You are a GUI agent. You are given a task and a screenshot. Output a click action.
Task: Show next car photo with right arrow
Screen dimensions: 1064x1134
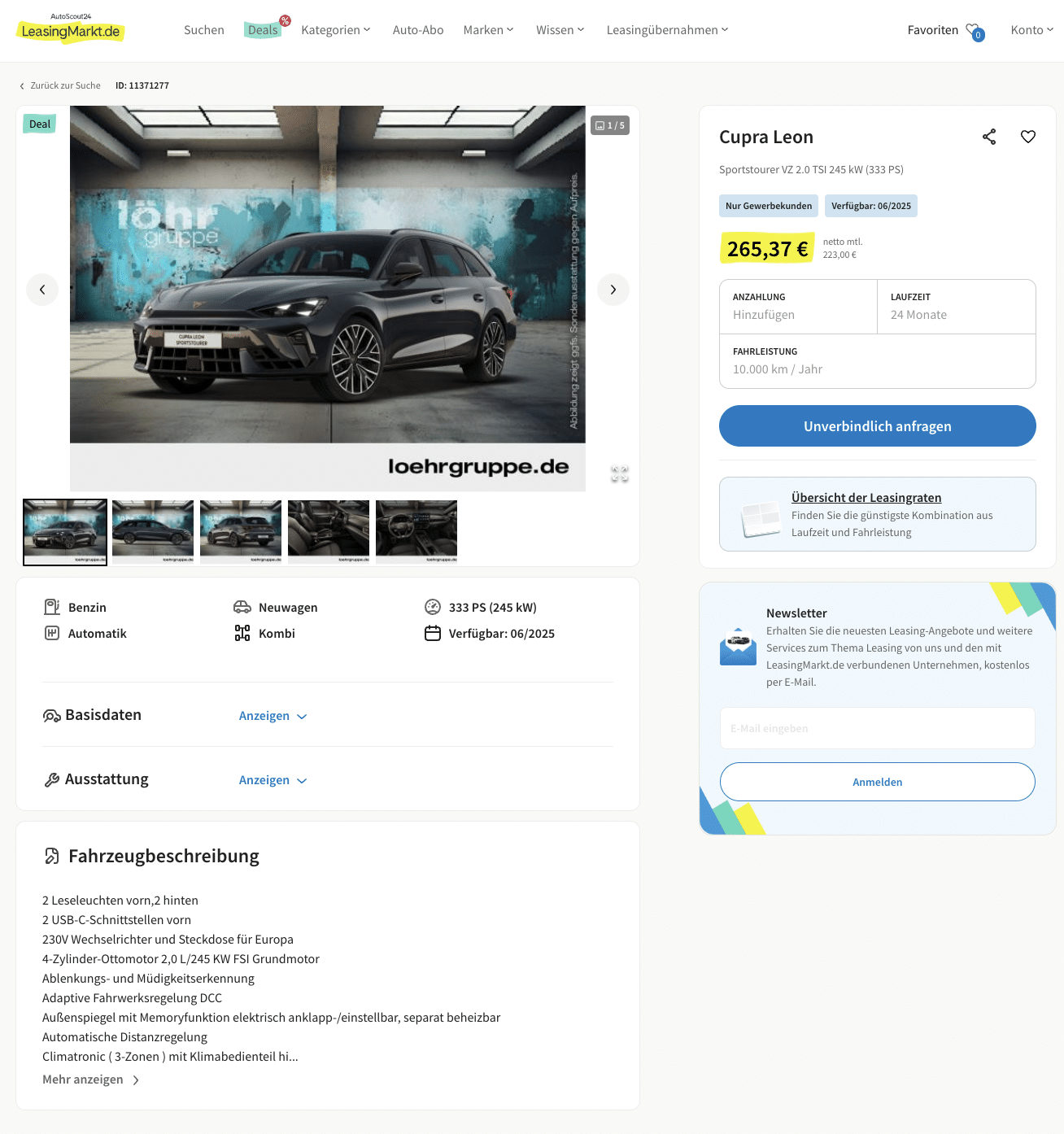pos(613,290)
